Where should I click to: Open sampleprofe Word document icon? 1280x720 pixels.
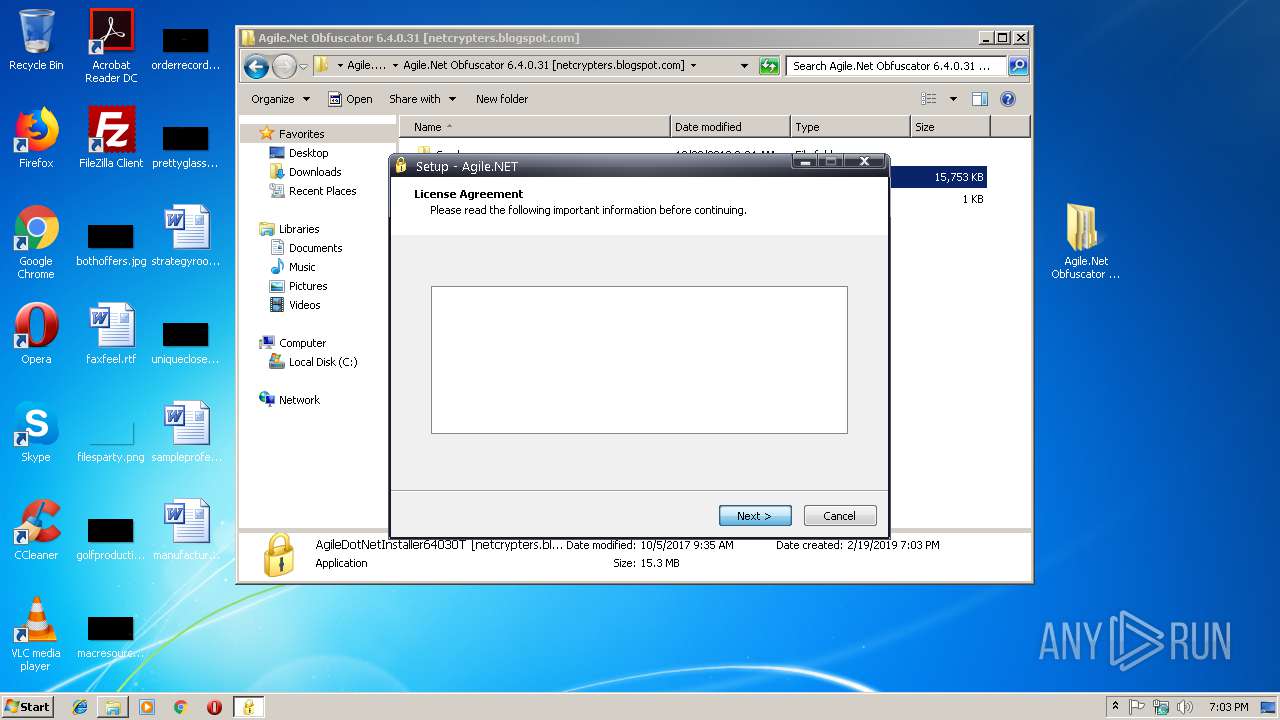pos(186,432)
